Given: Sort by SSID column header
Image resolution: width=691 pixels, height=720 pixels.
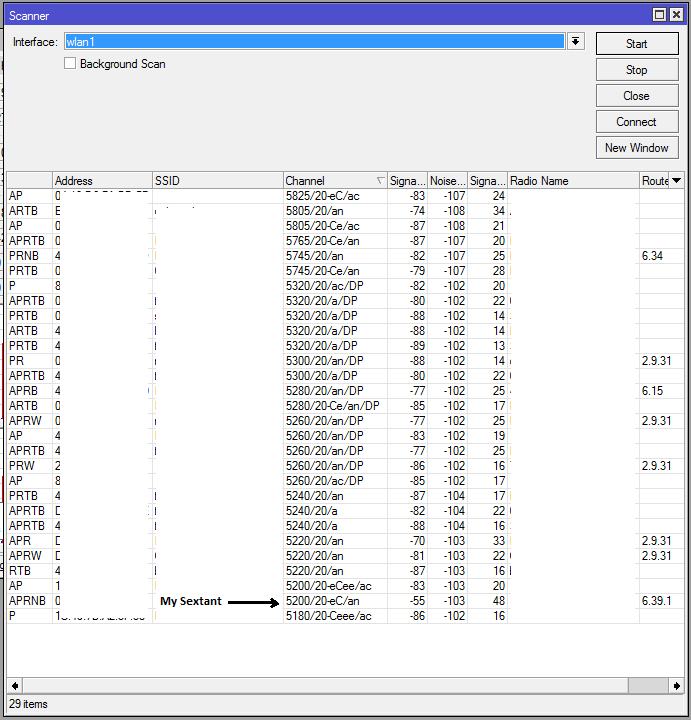Looking at the screenshot, I should coord(218,181).
